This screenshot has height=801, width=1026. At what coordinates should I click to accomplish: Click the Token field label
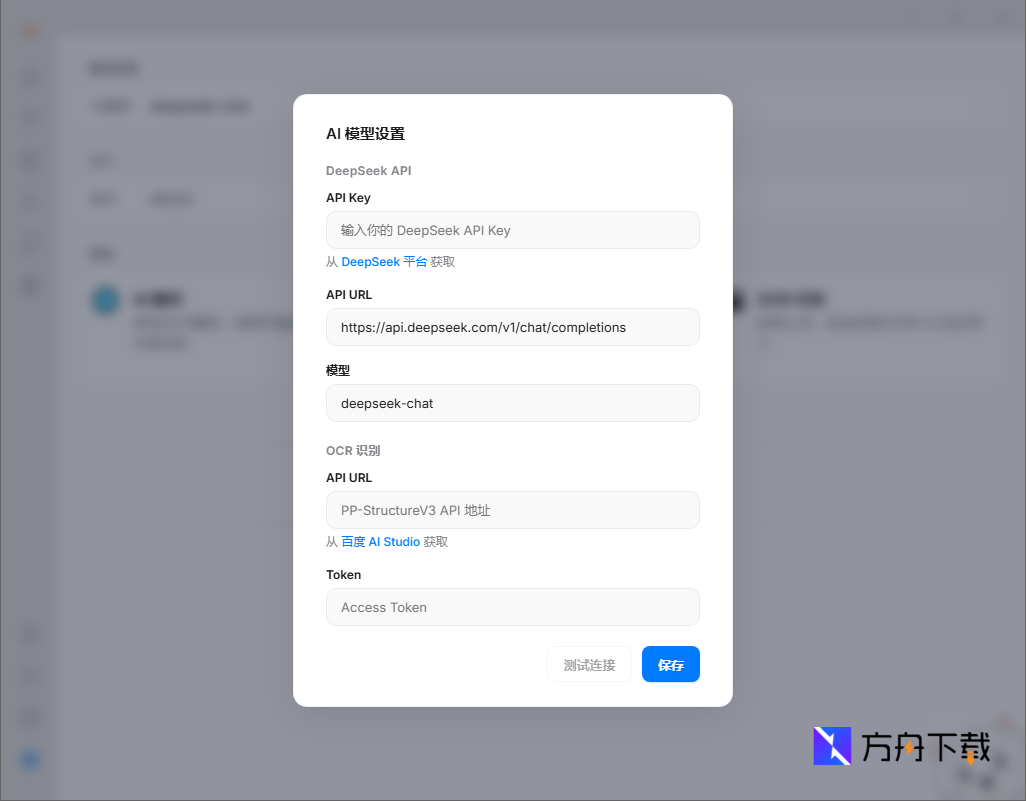(343, 575)
